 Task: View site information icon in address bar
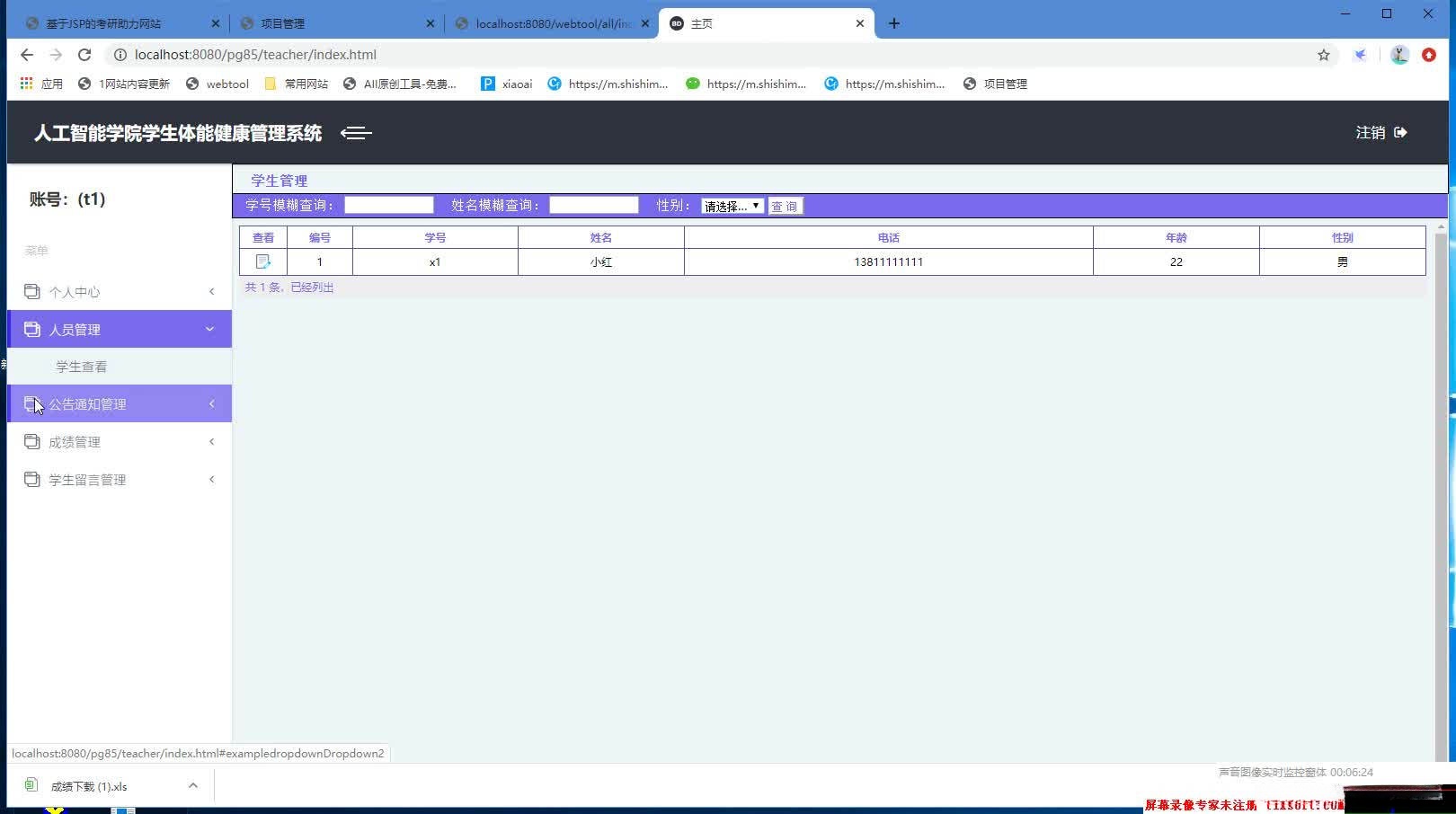point(120,55)
